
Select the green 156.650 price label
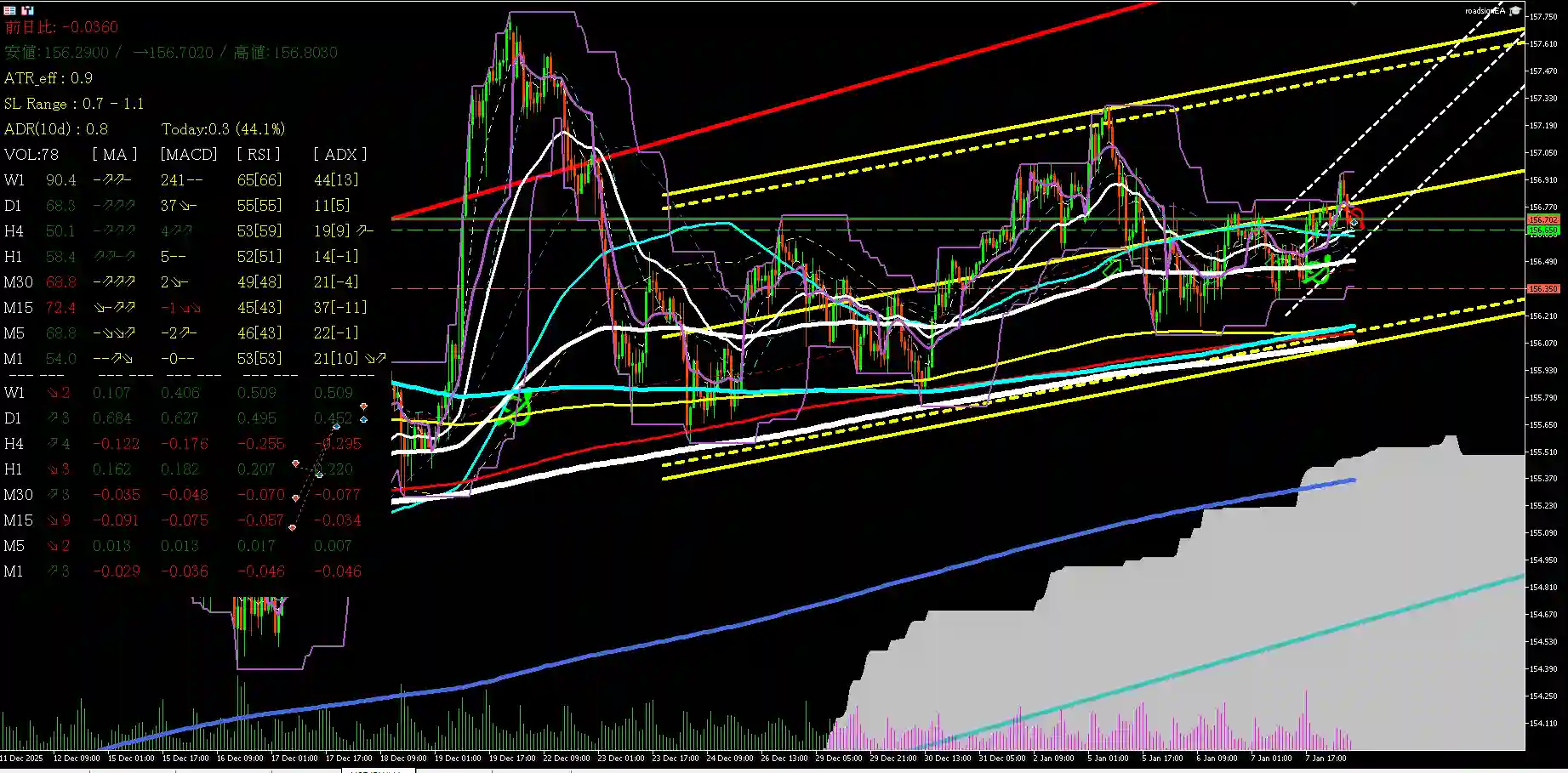tap(1543, 230)
